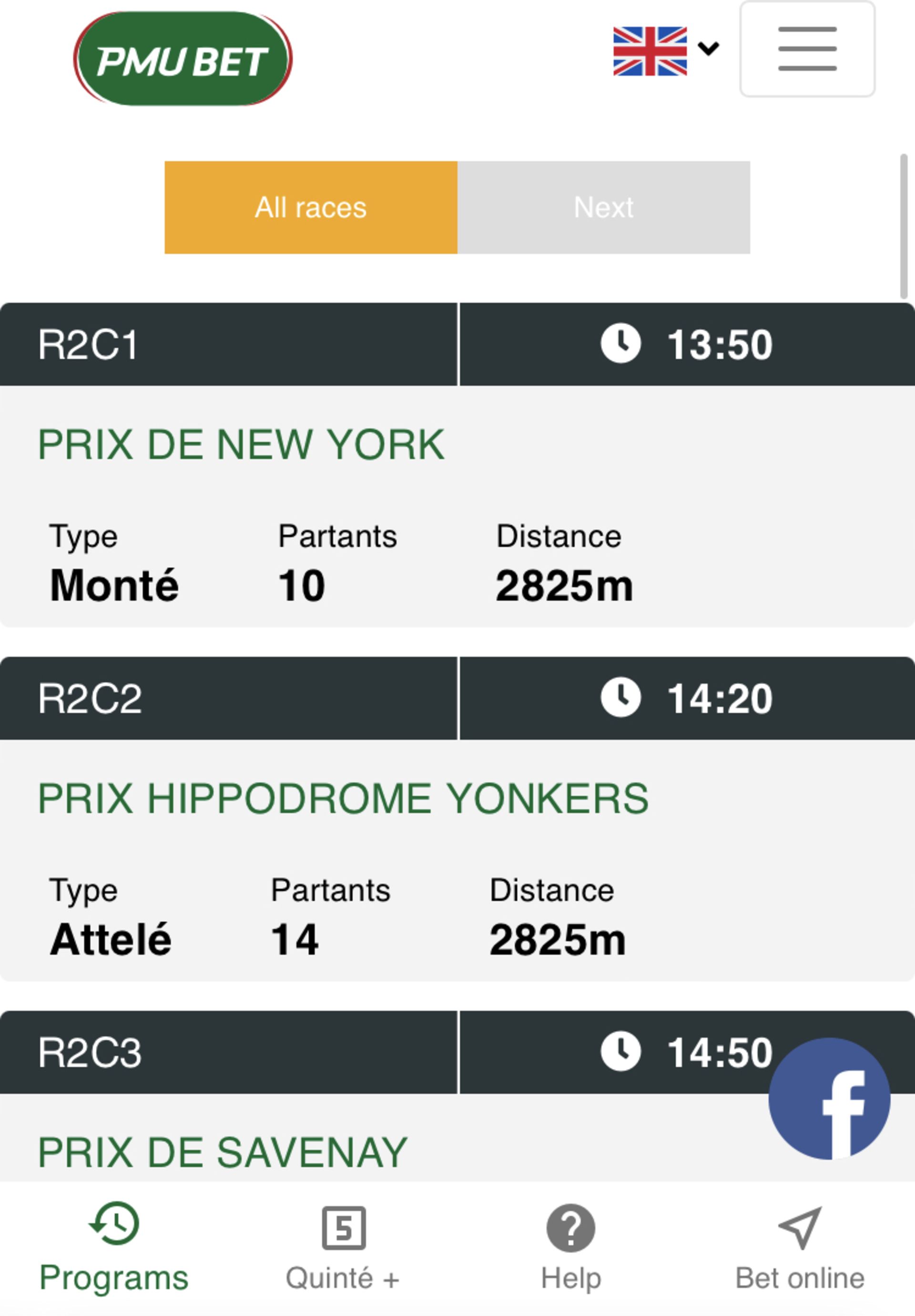Open the PRIX HIPPODROME YONKERS race
Viewport: 915px width, 1316px height.
[x=343, y=798]
